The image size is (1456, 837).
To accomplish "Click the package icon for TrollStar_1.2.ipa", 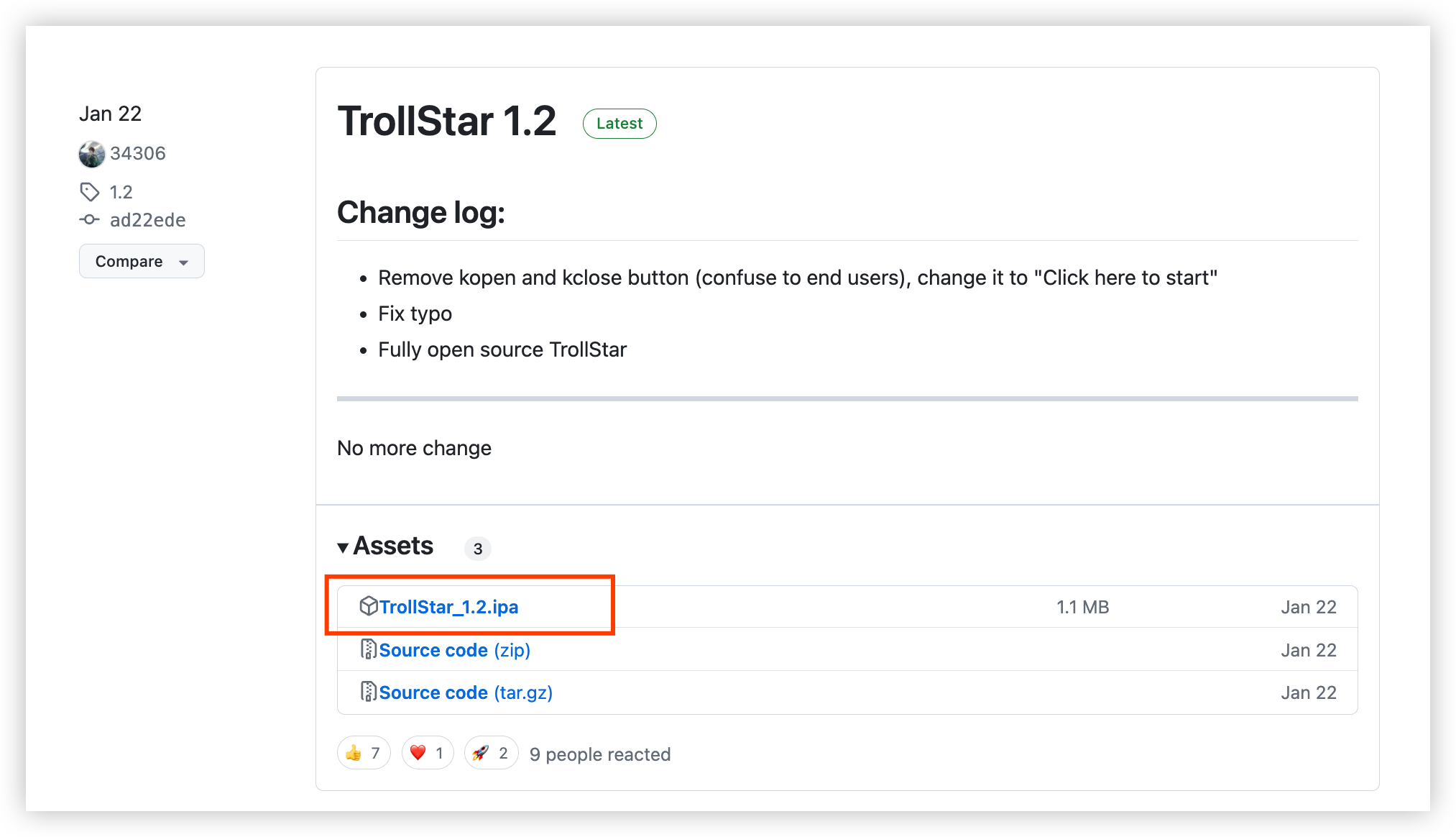I will click(x=368, y=606).
